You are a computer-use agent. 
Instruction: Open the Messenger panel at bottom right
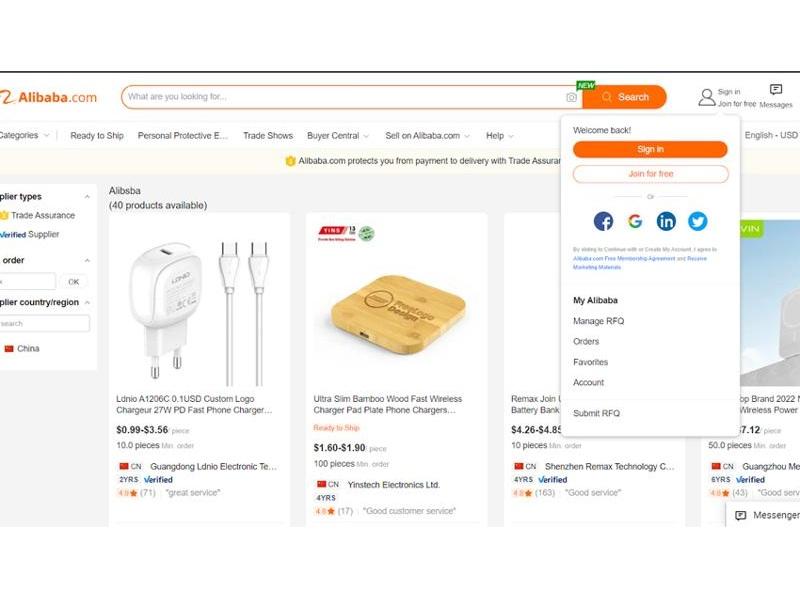[x=765, y=514]
